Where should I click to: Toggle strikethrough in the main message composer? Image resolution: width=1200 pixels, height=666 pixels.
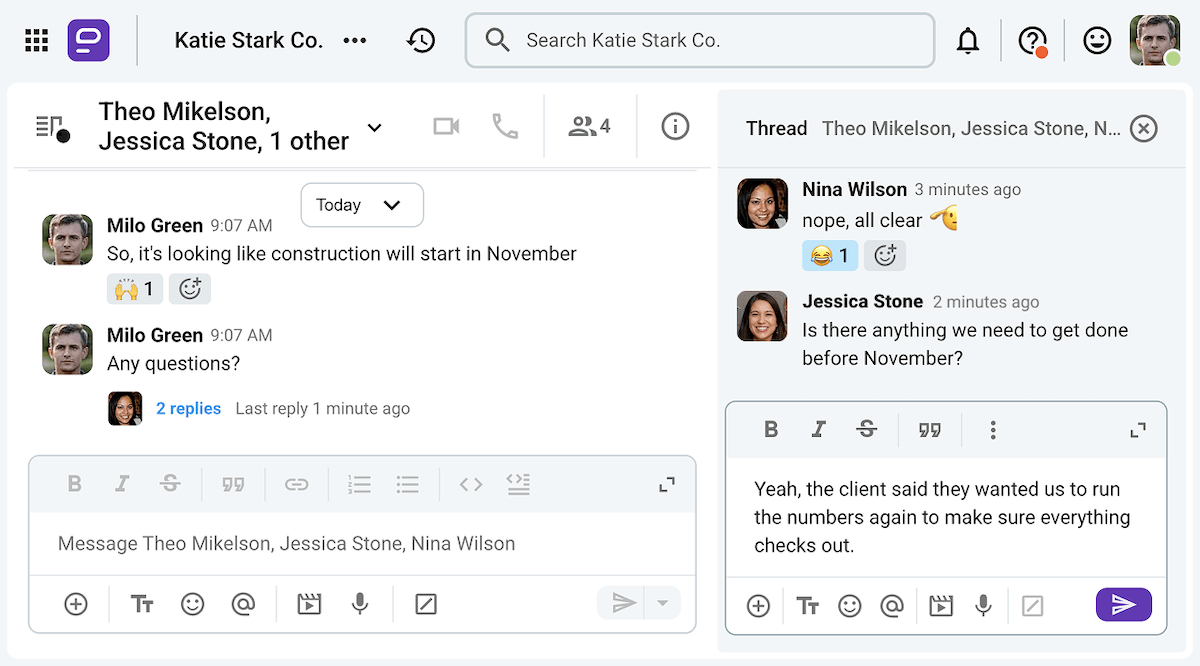coord(170,483)
